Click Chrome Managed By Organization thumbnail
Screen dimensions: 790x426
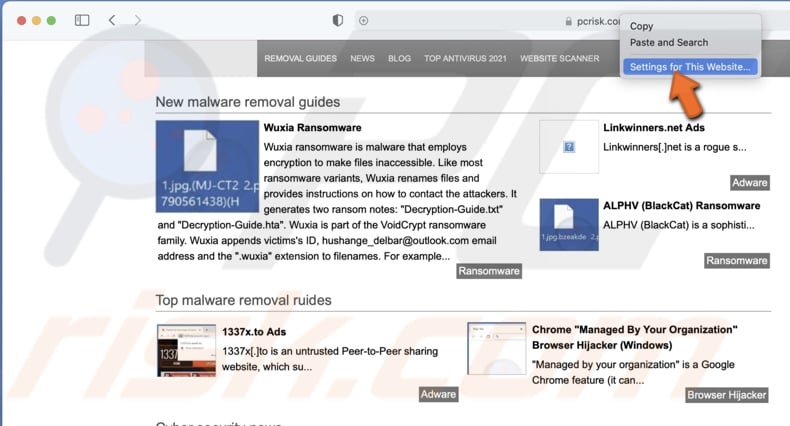click(x=497, y=348)
